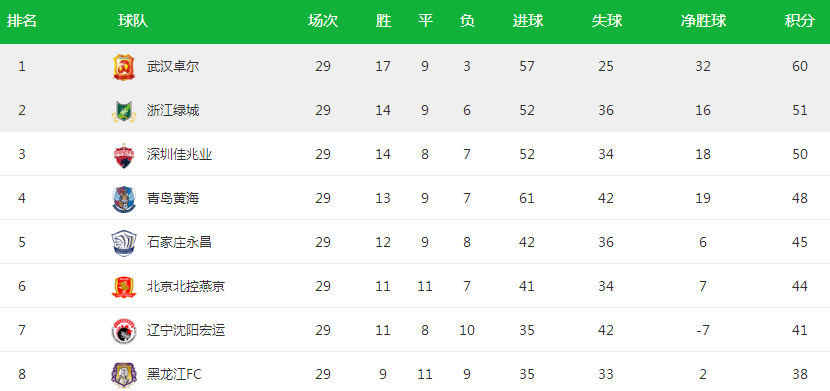Click the 积分 column header
Viewport: 830px width, 391px height.
(x=799, y=21)
